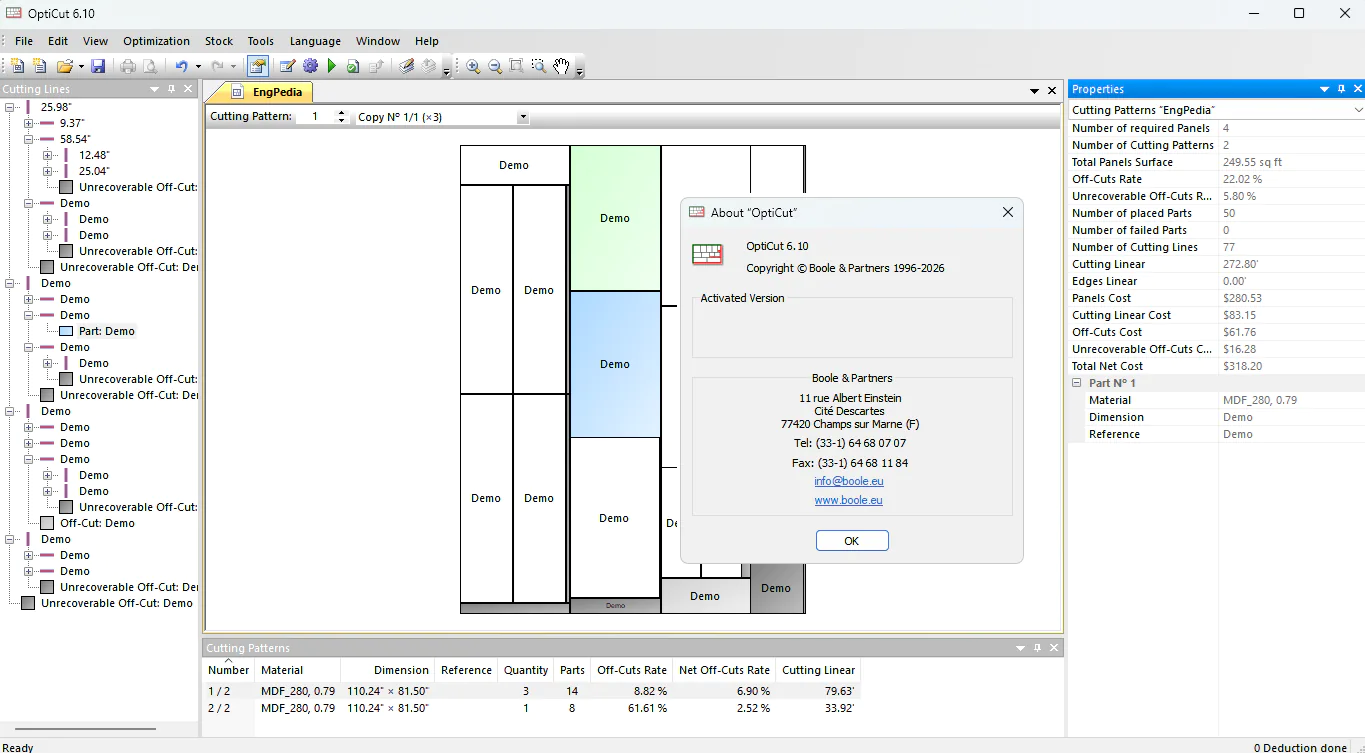
Task: Open the Tools menu
Action: point(260,41)
